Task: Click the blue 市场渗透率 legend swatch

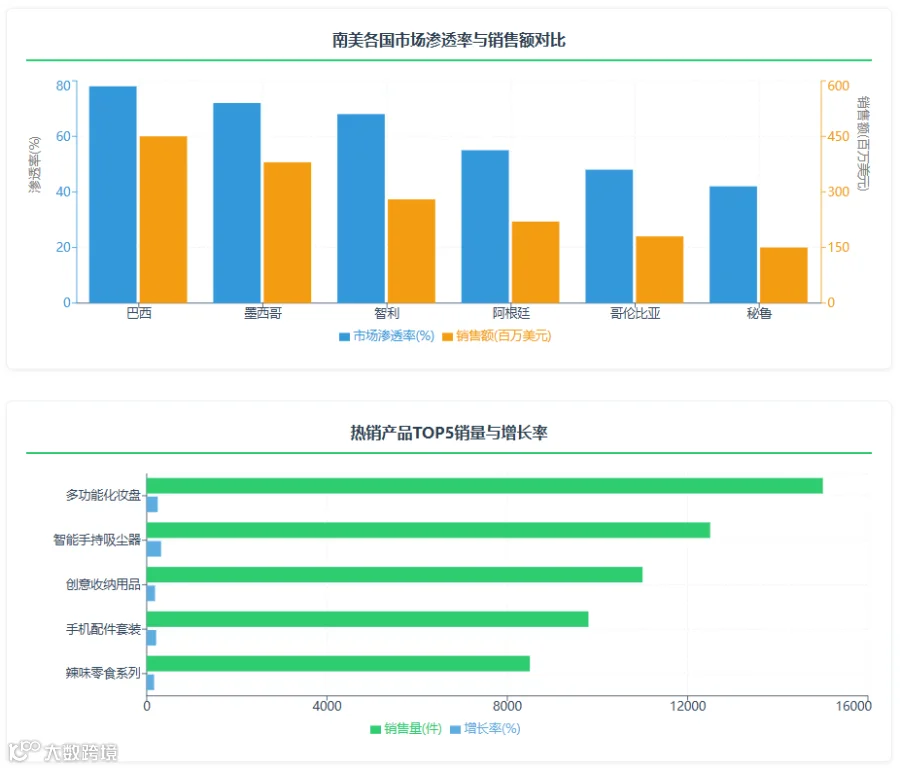Action: tap(344, 337)
